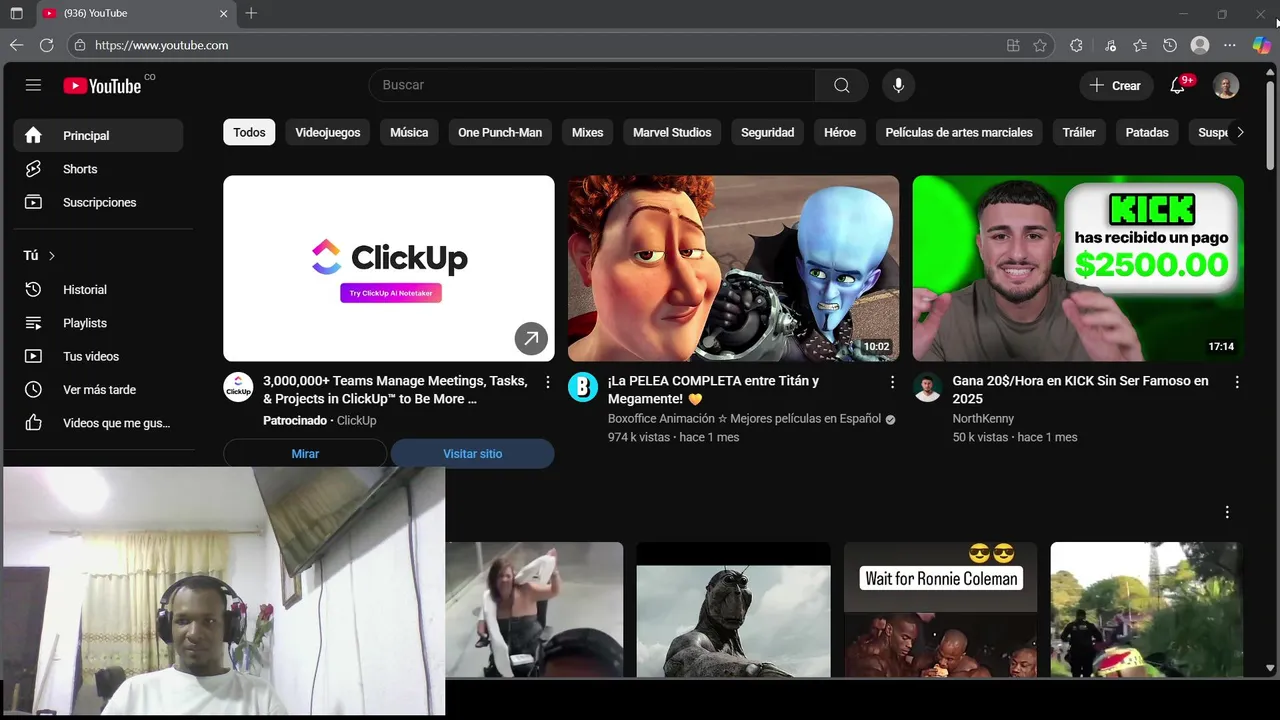Open options menu for ClickUp ad
The width and height of the screenshot is (1280, 720).
547,382
